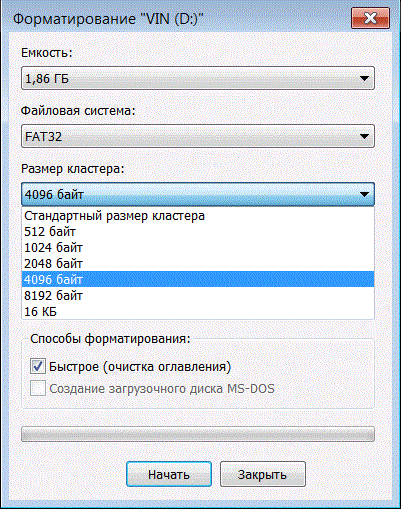Image resolution: width=401 pixels, height=509 pixels.
Task: Choose 512 байт cluster size
Action: click(198, 232)
